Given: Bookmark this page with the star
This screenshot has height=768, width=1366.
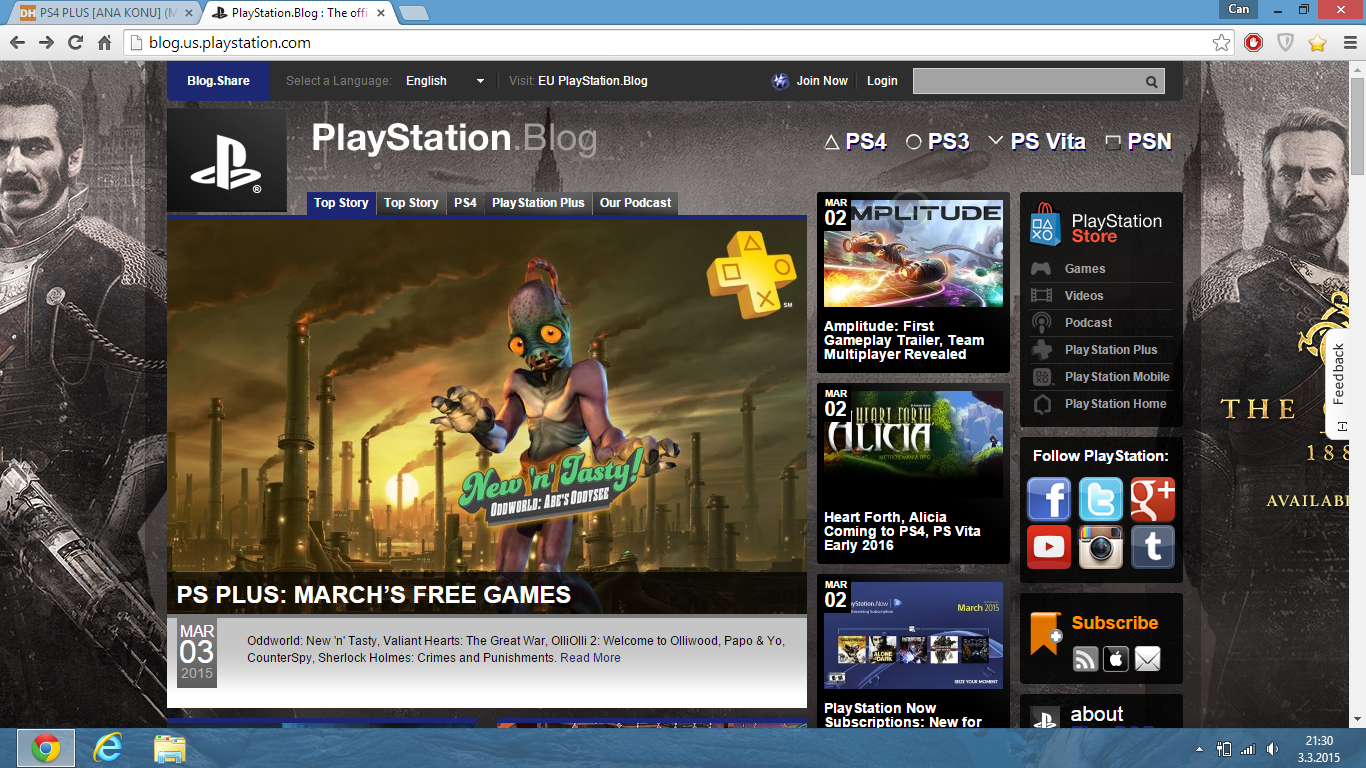Looking at the screenshot, I should pyautogui.click(x=1221, y=43).
